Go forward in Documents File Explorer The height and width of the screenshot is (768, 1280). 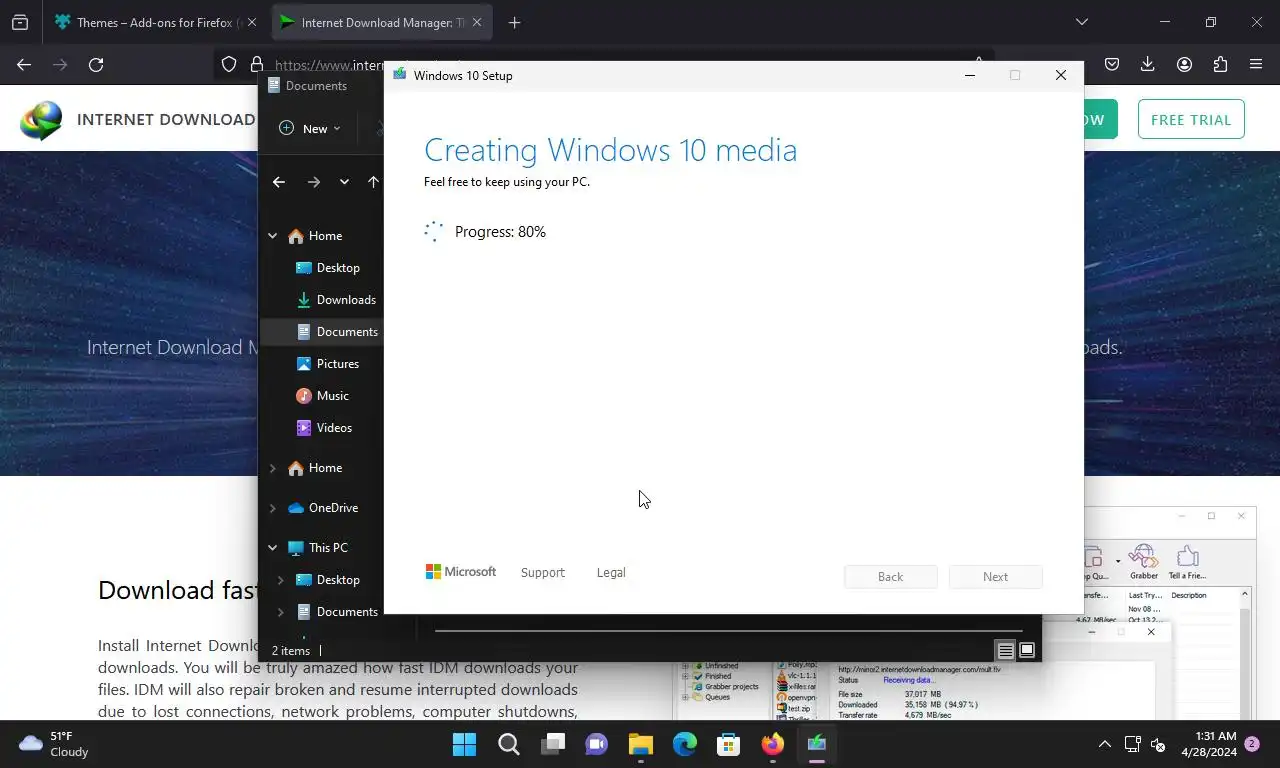point(314,182)
